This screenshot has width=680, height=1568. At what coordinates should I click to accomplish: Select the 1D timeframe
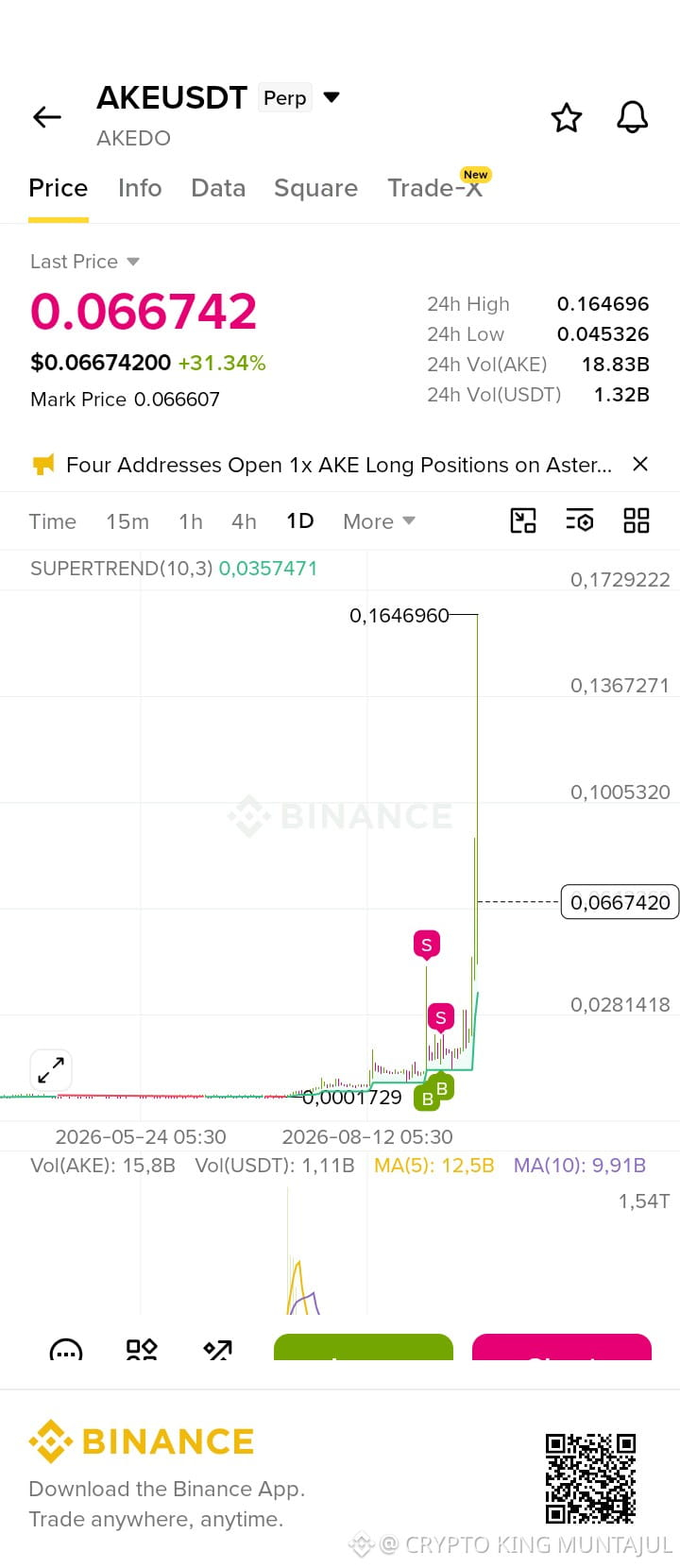(x=300, y=521)
